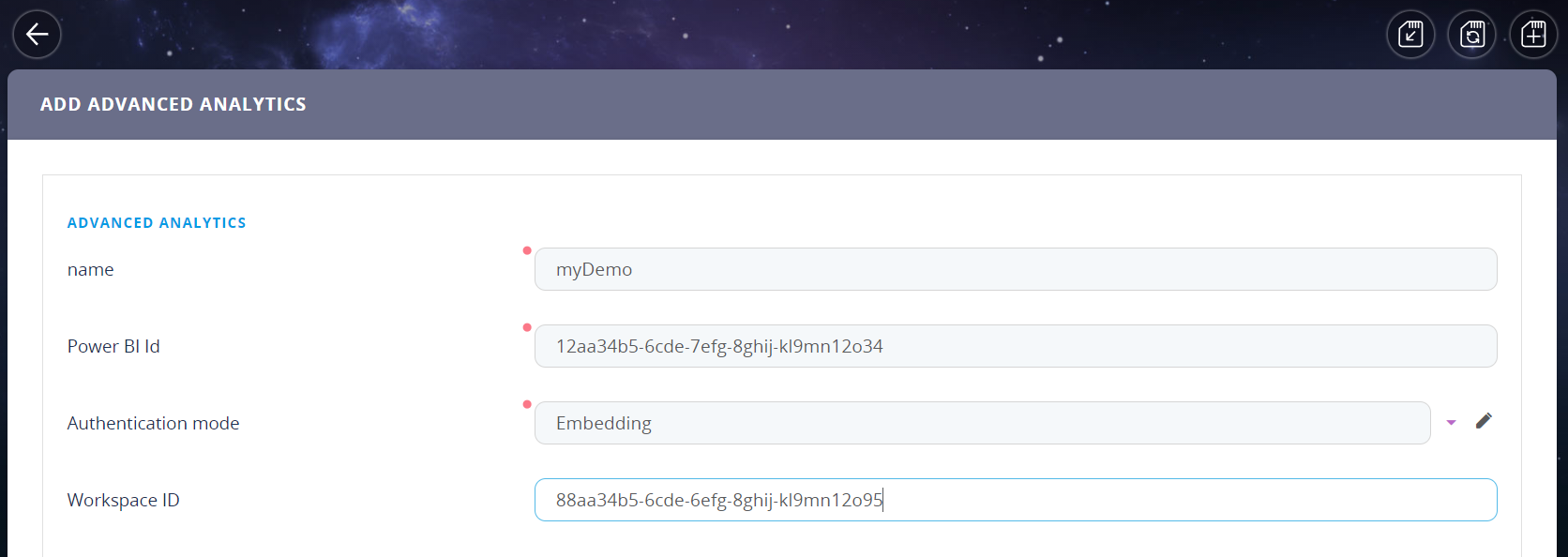Click the "Power BI Id" label
The width and height of the screenshot is (1568, 557).
pyautogui.click(x=113, y=347)
